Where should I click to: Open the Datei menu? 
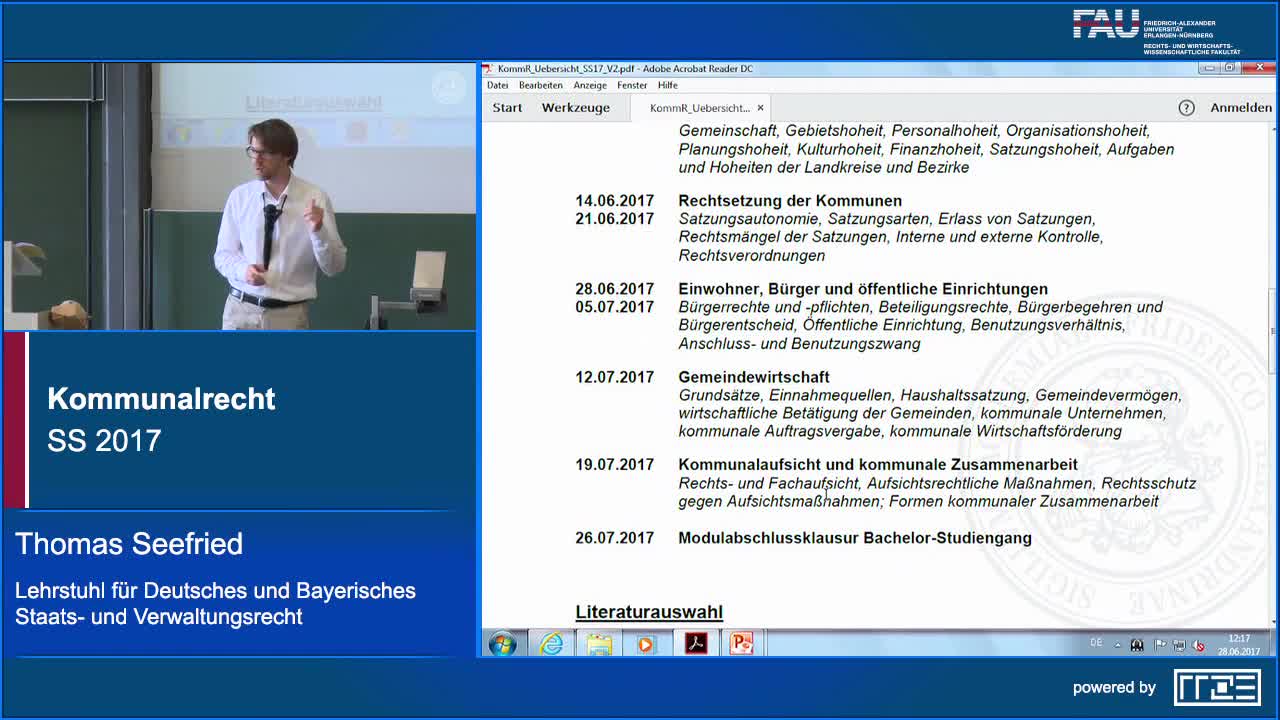pos(497,86)
